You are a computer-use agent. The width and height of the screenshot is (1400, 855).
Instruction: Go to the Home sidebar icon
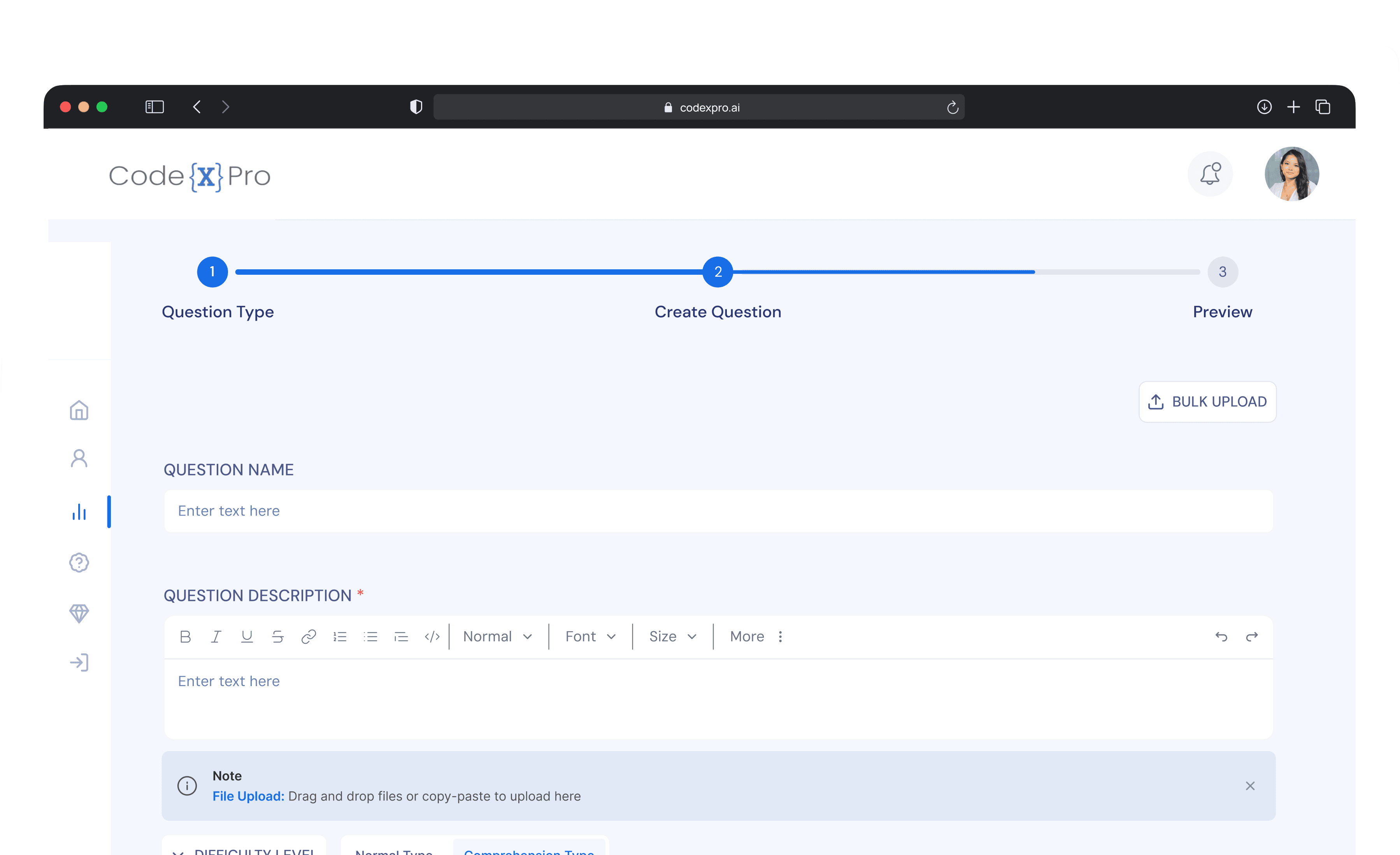pyautogui.click(x=79, y=410)
